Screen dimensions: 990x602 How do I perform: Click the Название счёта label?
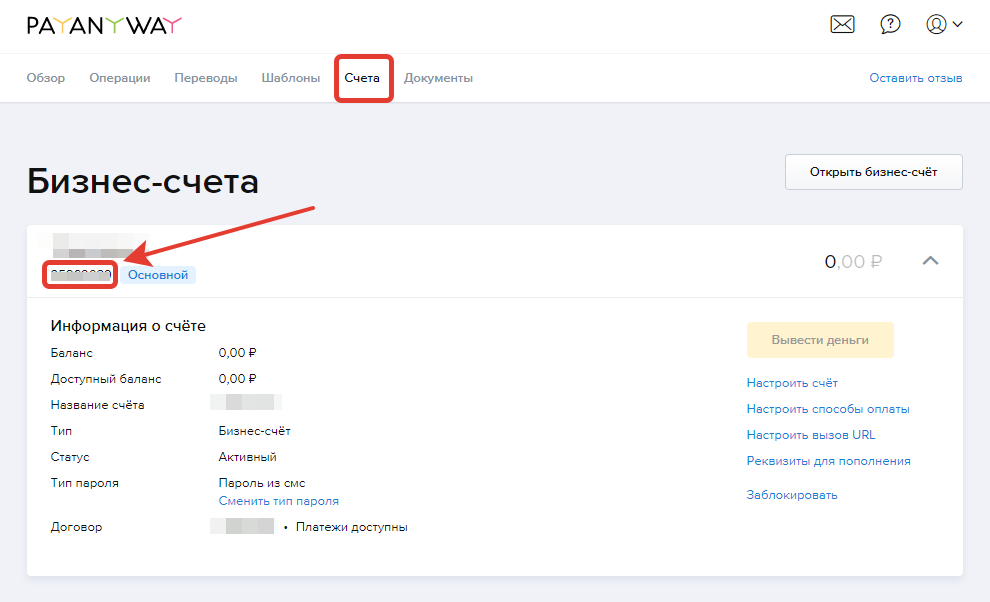(x=97, y=405)
